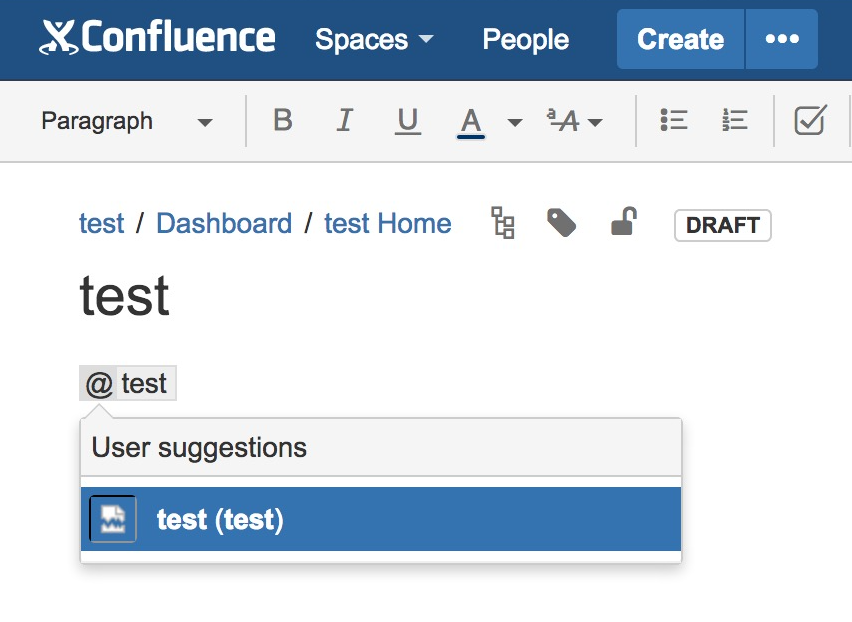Go to the People directory

coord(525,40)
